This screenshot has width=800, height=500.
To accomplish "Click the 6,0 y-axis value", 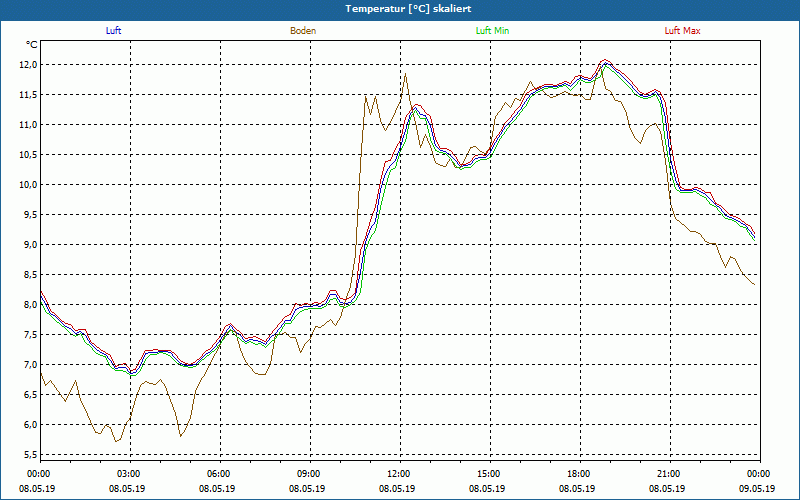I will 30,424.
